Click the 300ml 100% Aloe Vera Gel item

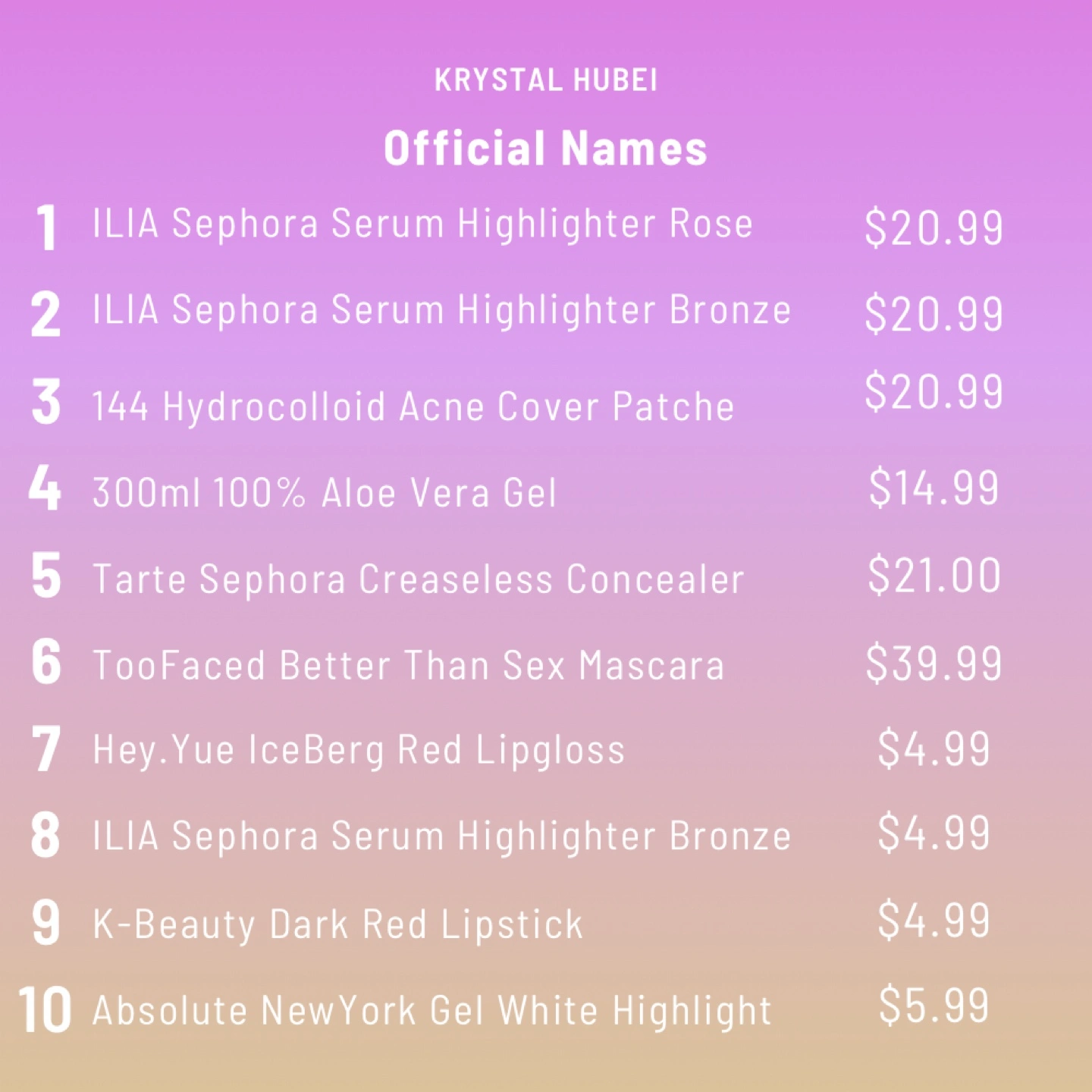(x=325, y=493)
